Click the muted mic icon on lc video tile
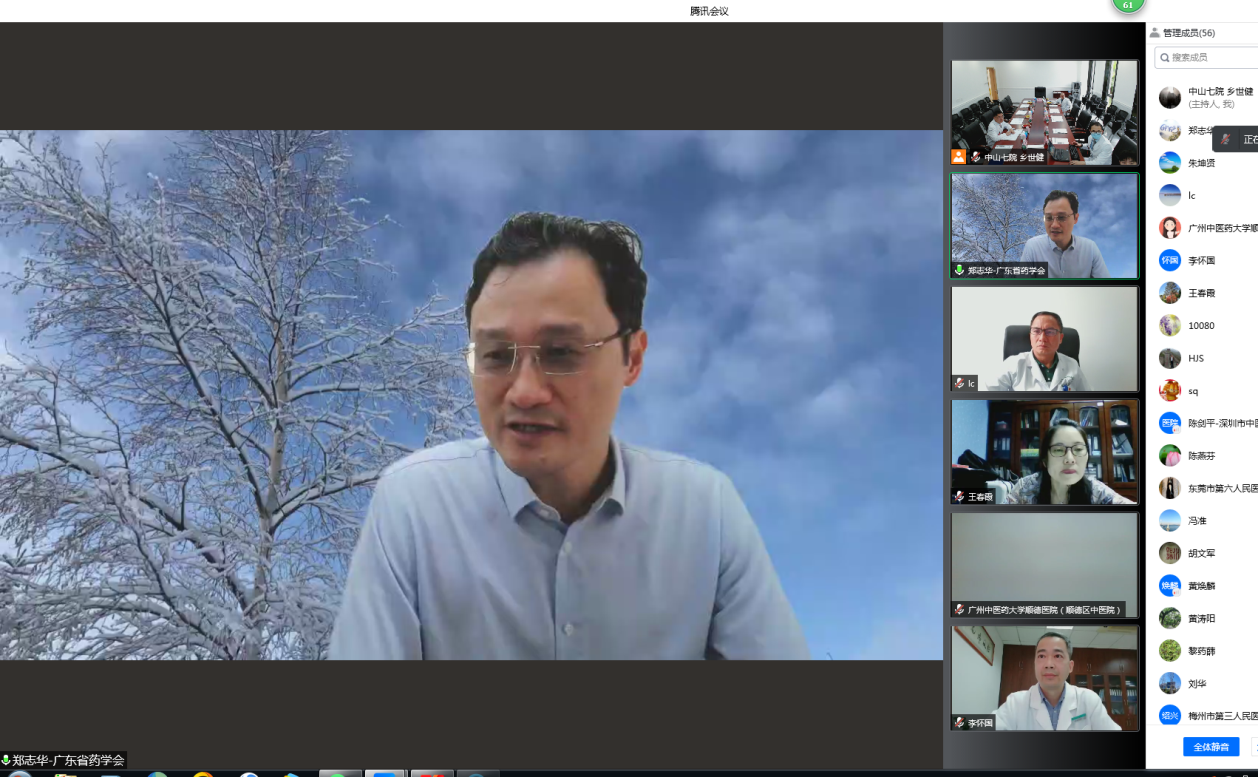Image resolution: width=1258 pixels, height=777 pixels. pyautogui.click(x=960, y=383)
